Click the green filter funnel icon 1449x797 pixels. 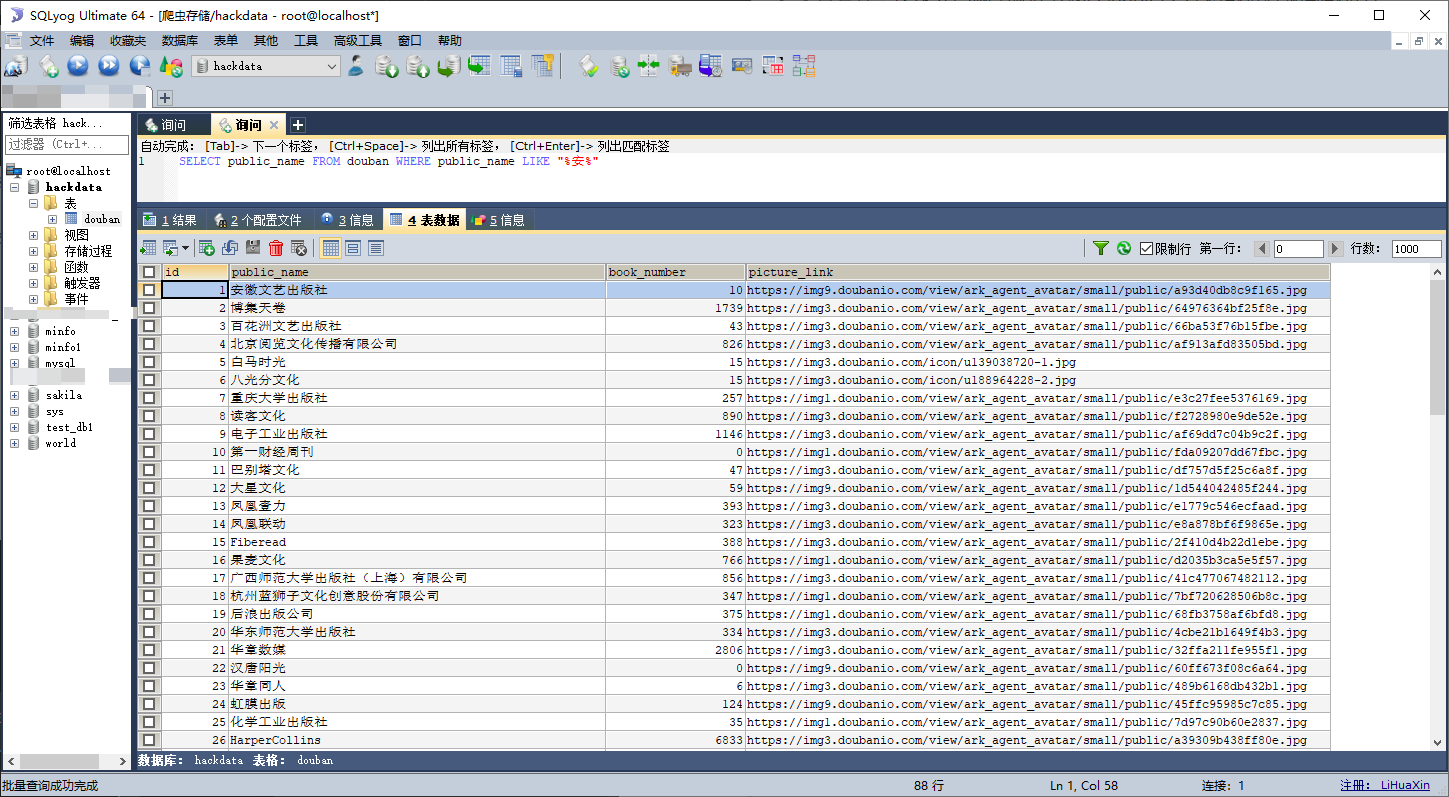pyautogui.click(x=1101, y=248)
